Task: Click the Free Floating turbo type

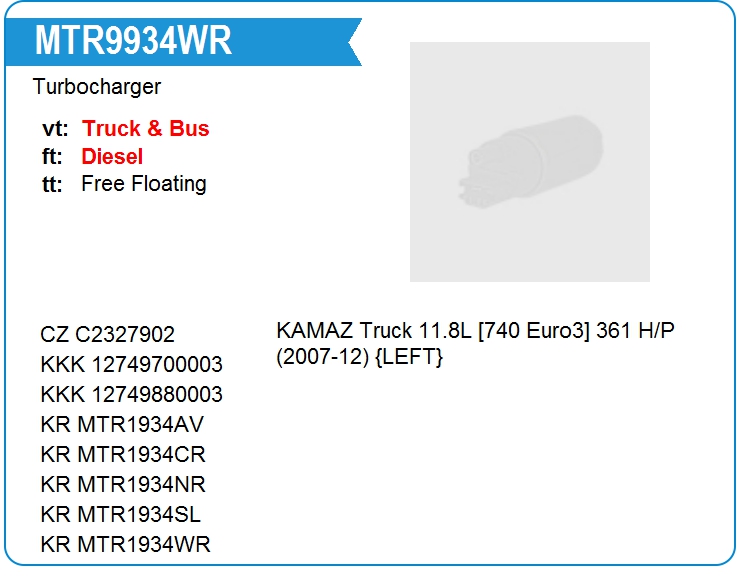Action: pos(144,184)
